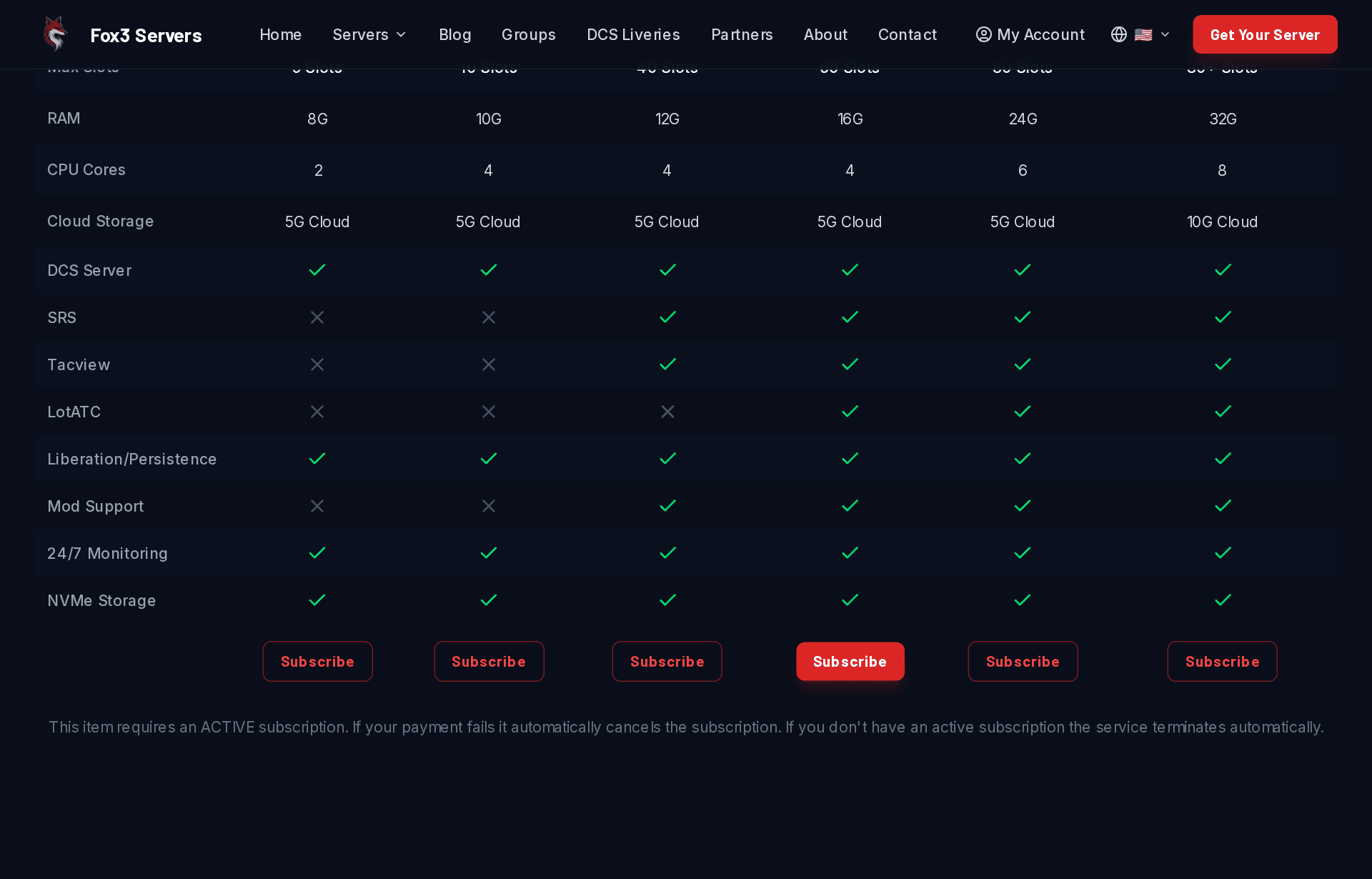Click the Fox3 fox logo icon
Image resolution: width=1372 pixels, height=879 pixels.
pyautogui.click(x=55, y=34)
